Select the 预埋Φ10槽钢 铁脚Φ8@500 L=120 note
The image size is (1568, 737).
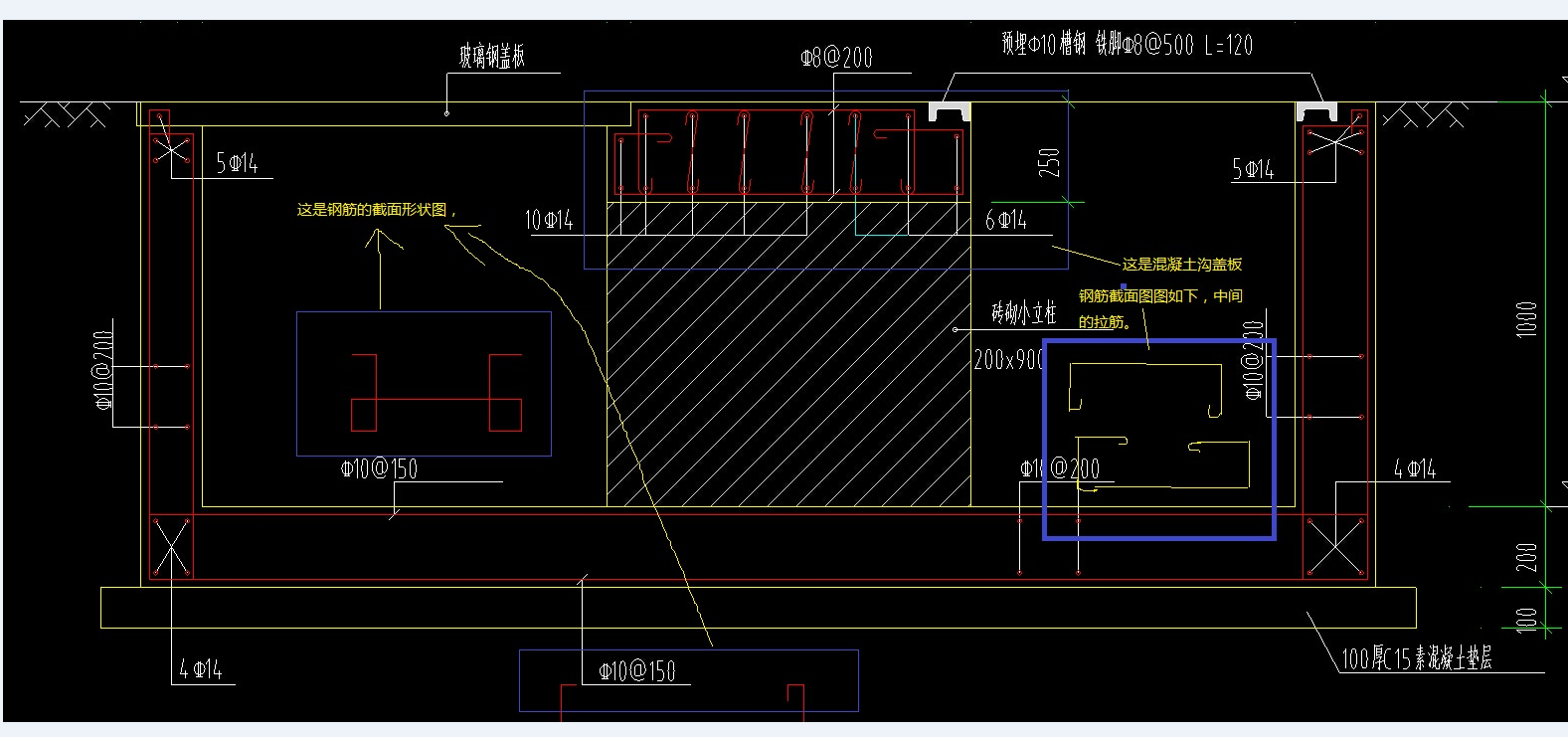(x=1128, y=44)
